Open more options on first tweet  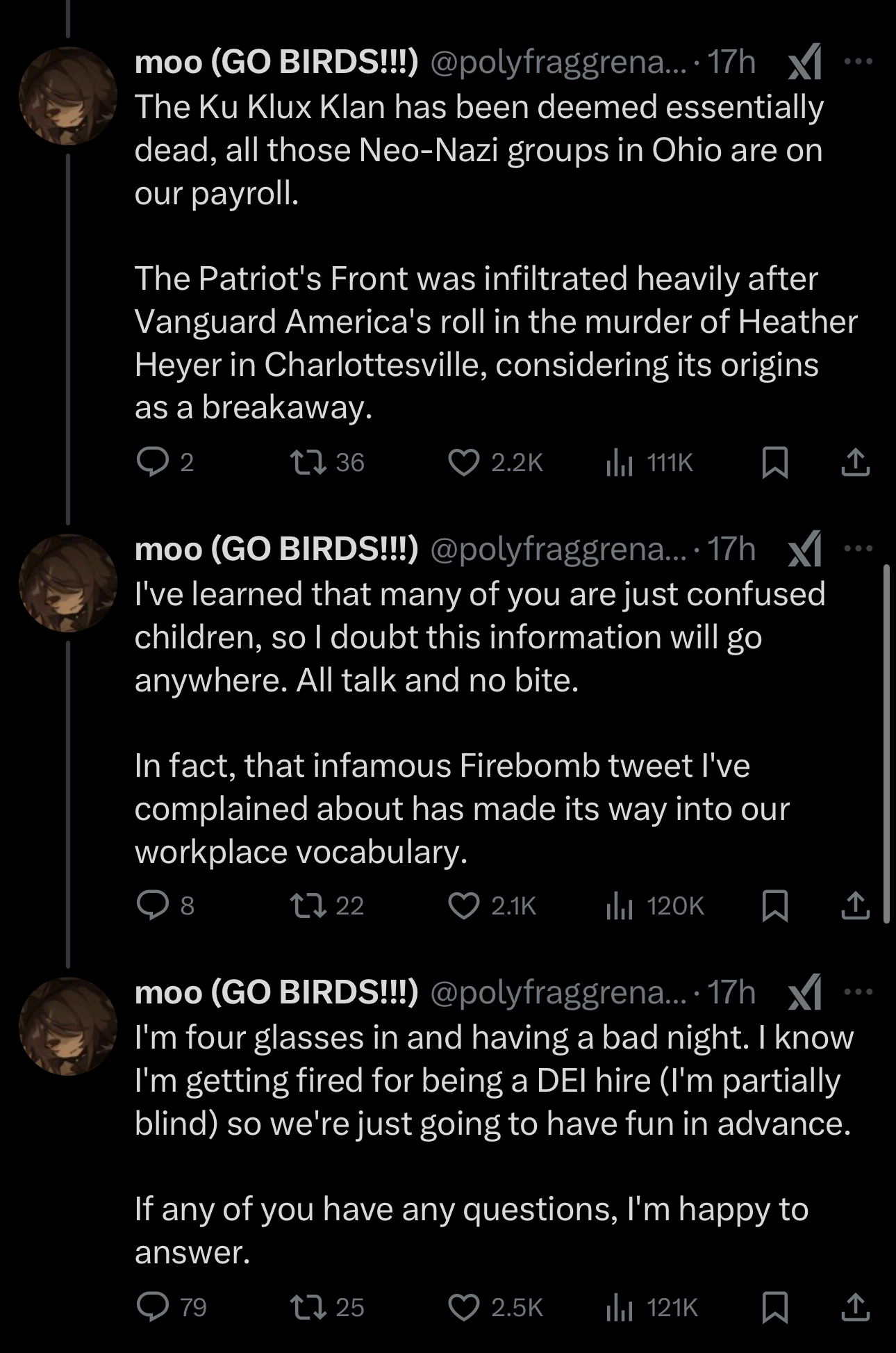[858, 62]
